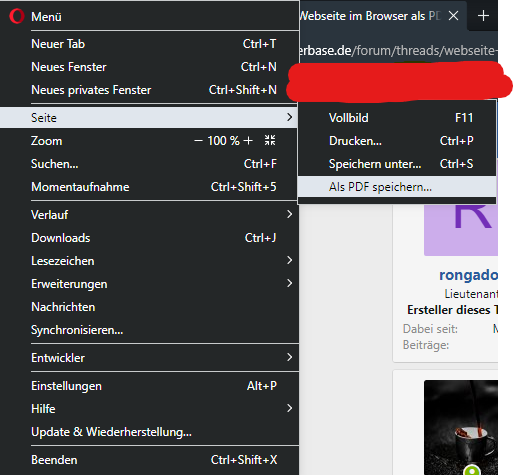Click Synchronisieren... menu entry

(149, 330)
